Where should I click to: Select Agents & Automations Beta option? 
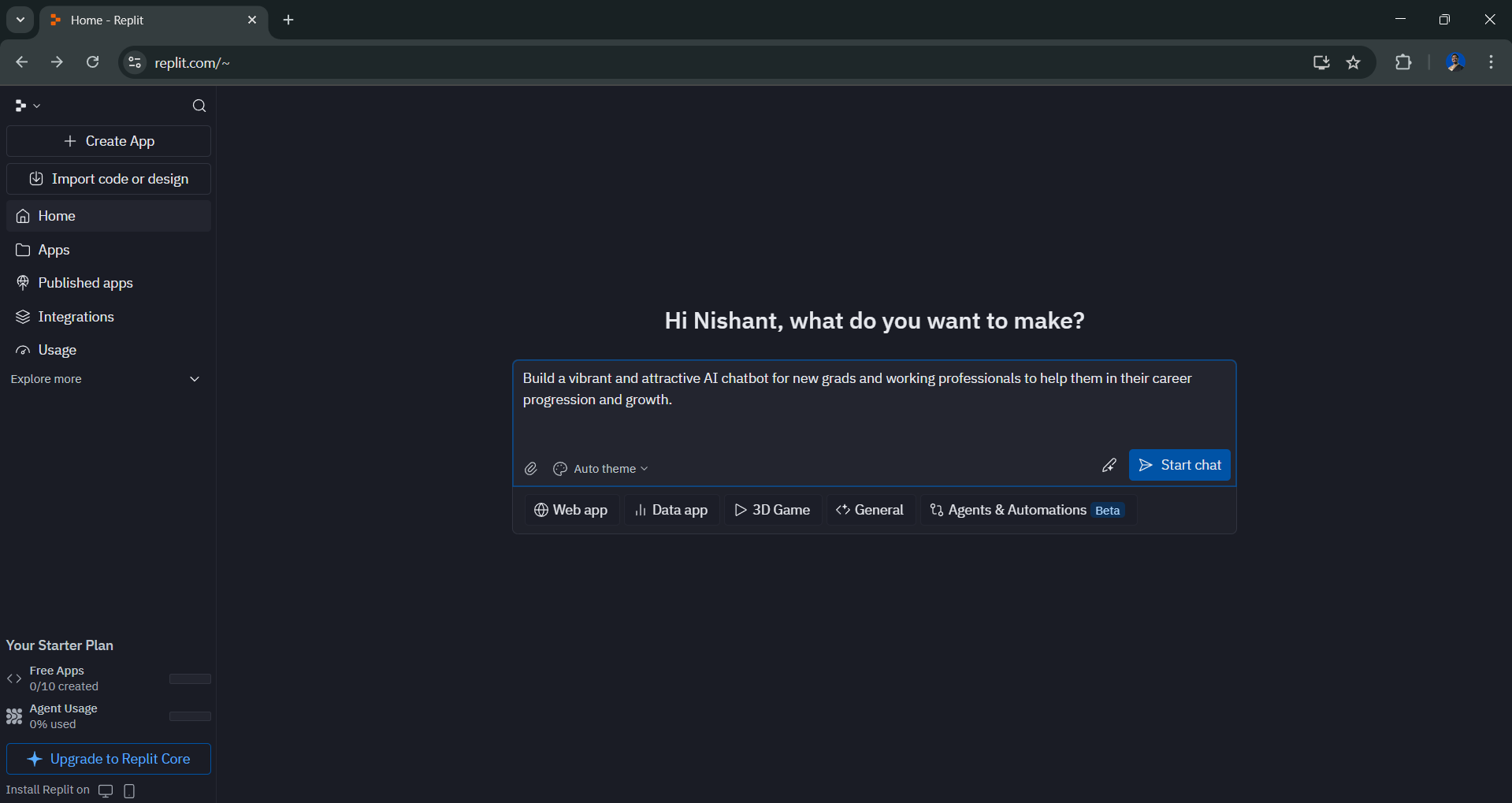(1028, 510)
